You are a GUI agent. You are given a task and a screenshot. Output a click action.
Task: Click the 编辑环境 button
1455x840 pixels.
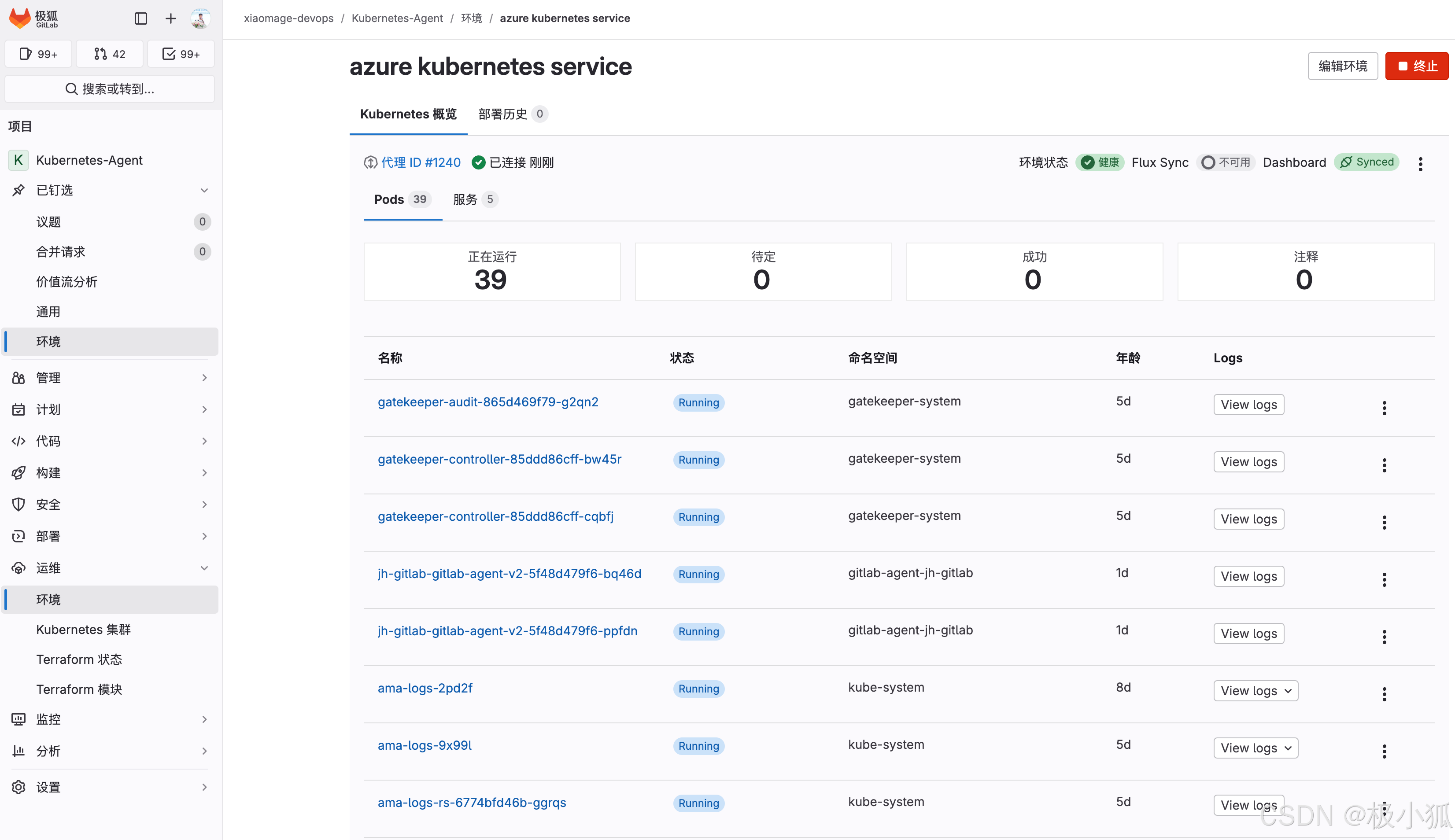1343,66
